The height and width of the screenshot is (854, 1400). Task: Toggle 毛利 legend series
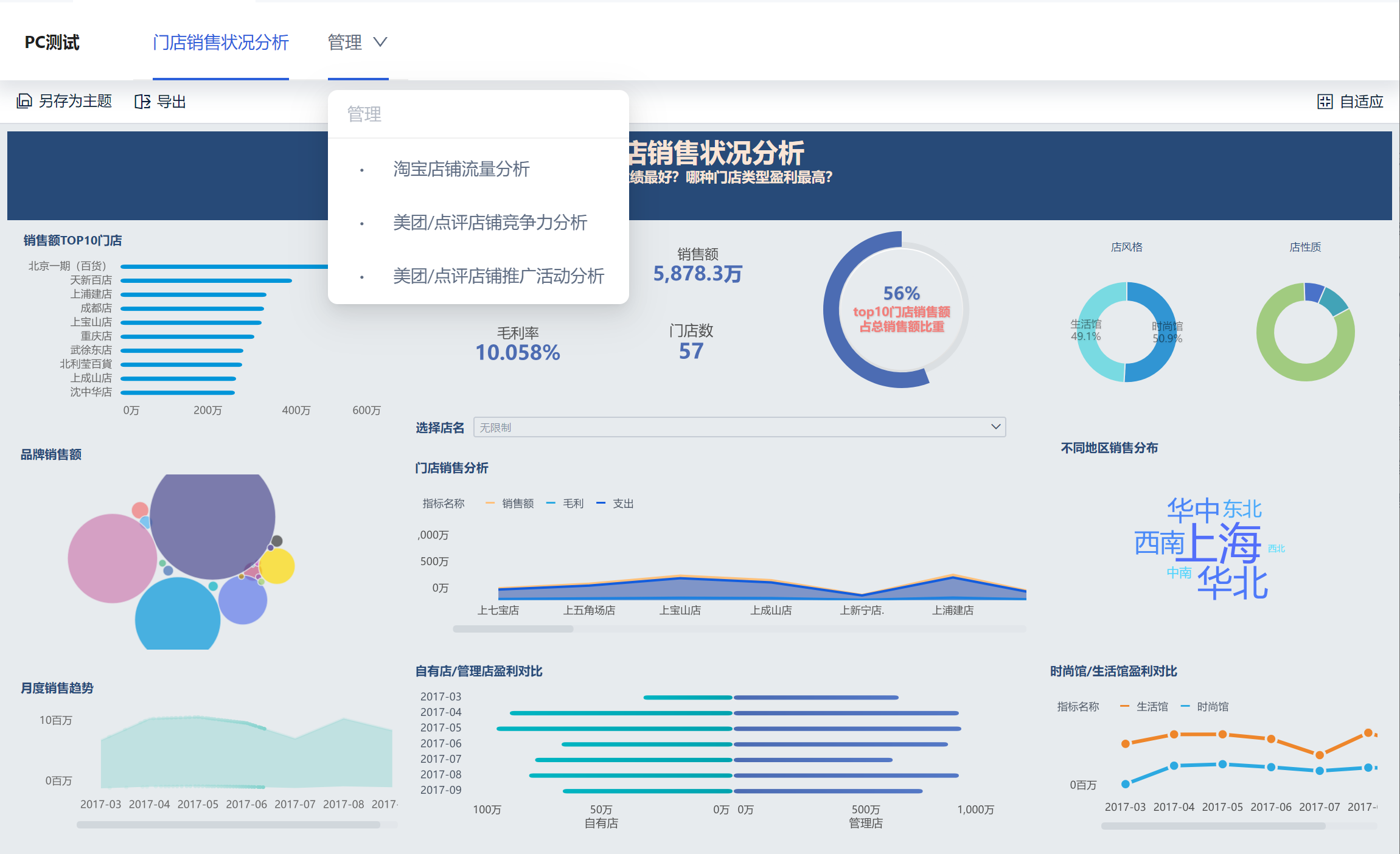point(572,504)
